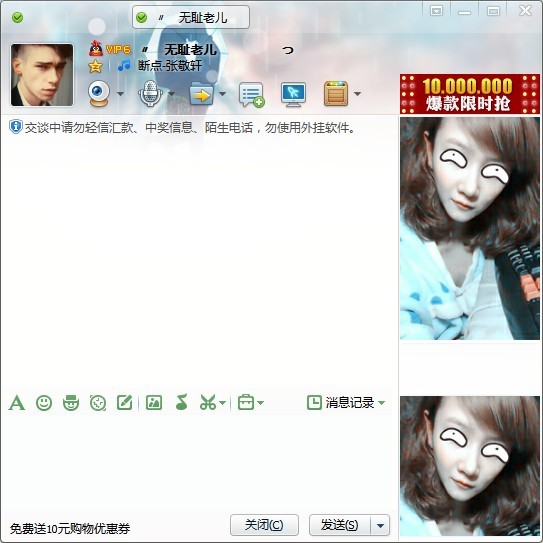
Task: Close the chat window with X
Action: (x=525, y=11)
